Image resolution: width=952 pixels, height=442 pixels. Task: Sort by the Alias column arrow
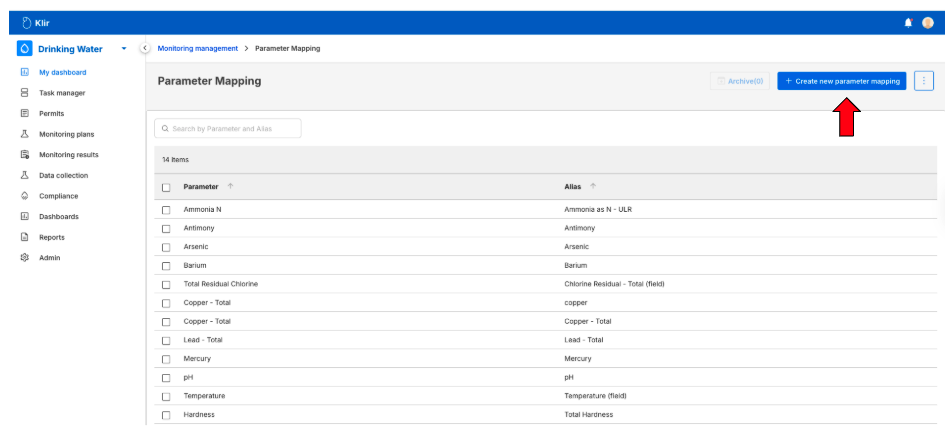pyautogui.click(x=591, y=187)
